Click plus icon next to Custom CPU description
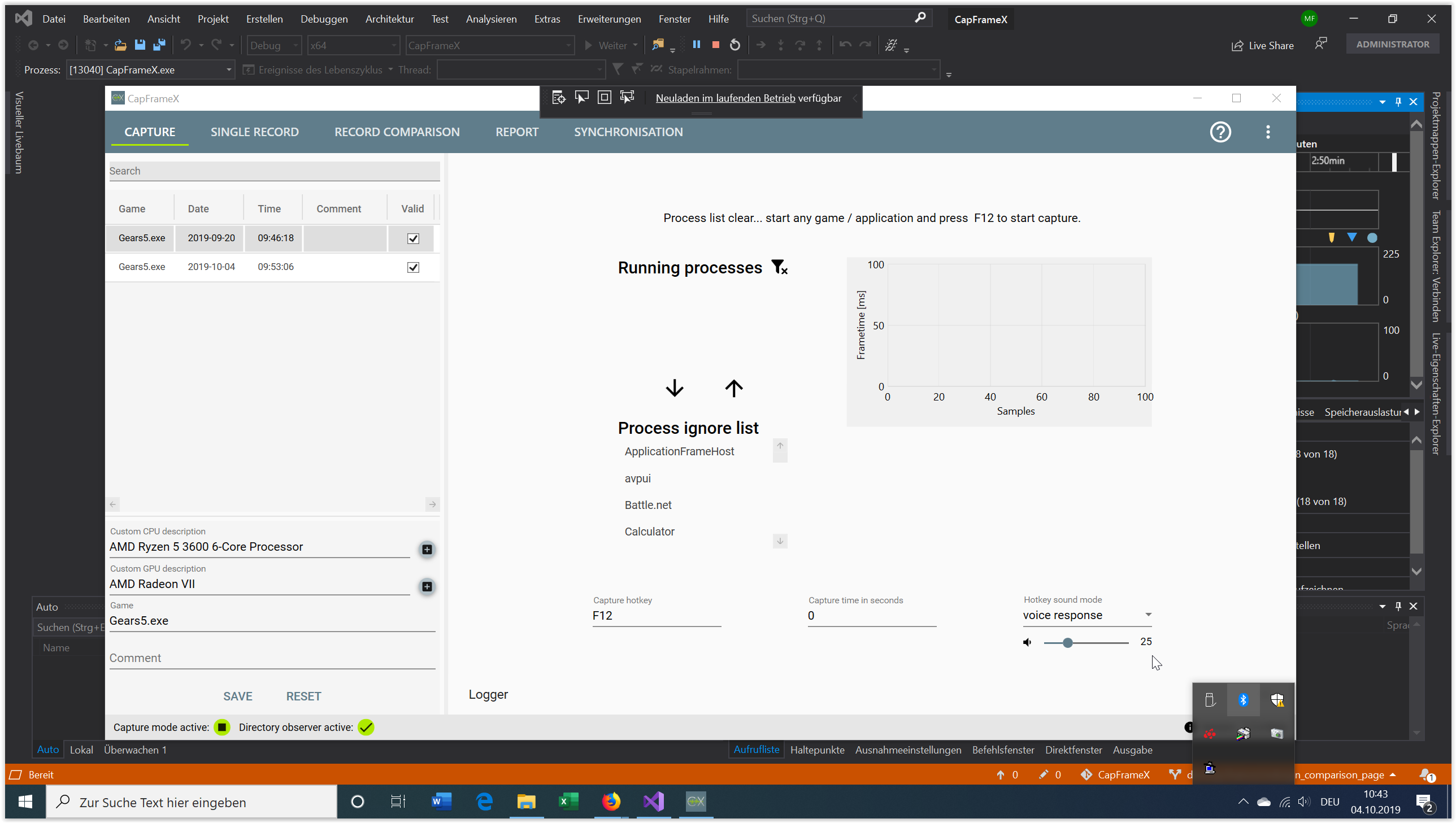Image resolution: width=1456 pixels, height=823 pixels. click(427, 550)
